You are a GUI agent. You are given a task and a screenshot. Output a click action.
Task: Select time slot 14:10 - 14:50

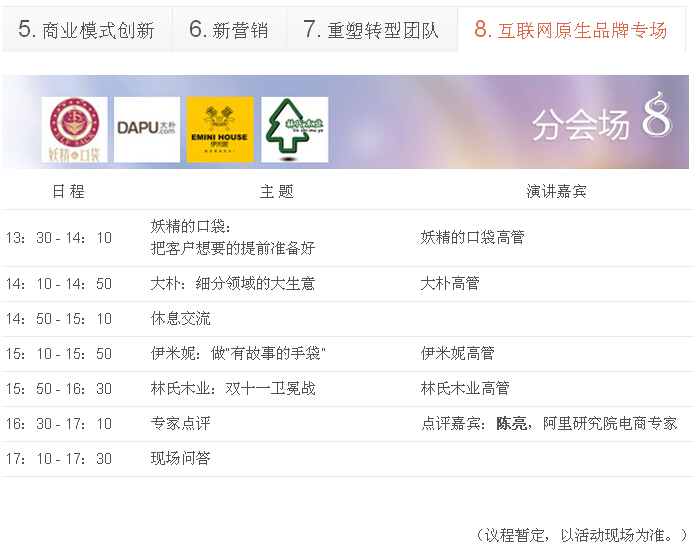(x=59, y=284)
